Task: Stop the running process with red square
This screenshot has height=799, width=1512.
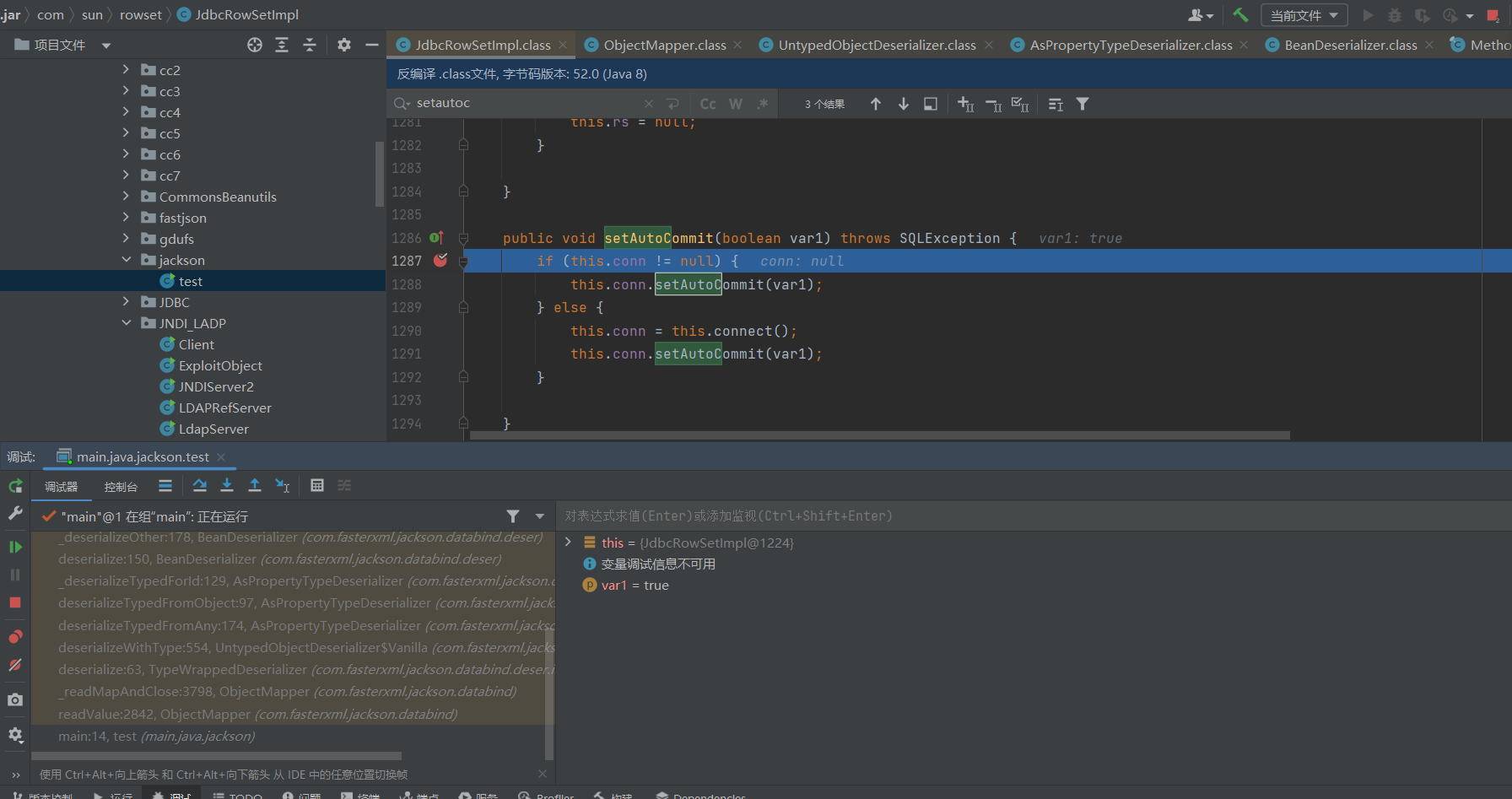Action: coord(1493,15)
